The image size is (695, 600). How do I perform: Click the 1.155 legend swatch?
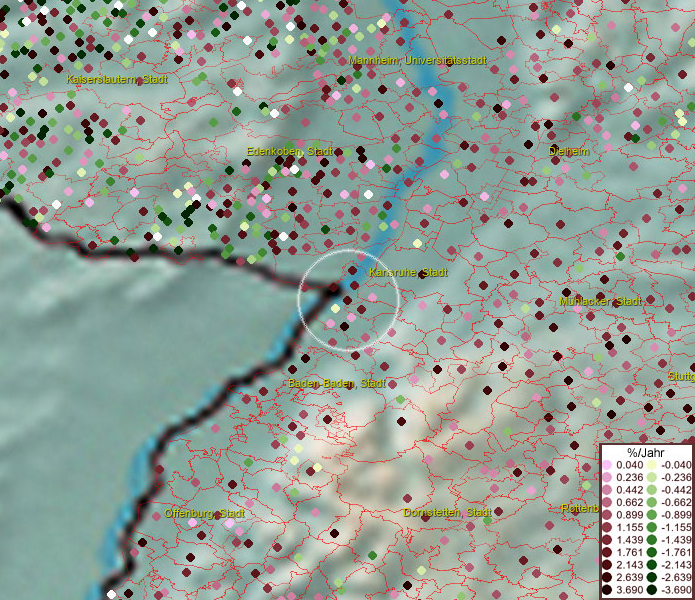[x=607, y=527]
